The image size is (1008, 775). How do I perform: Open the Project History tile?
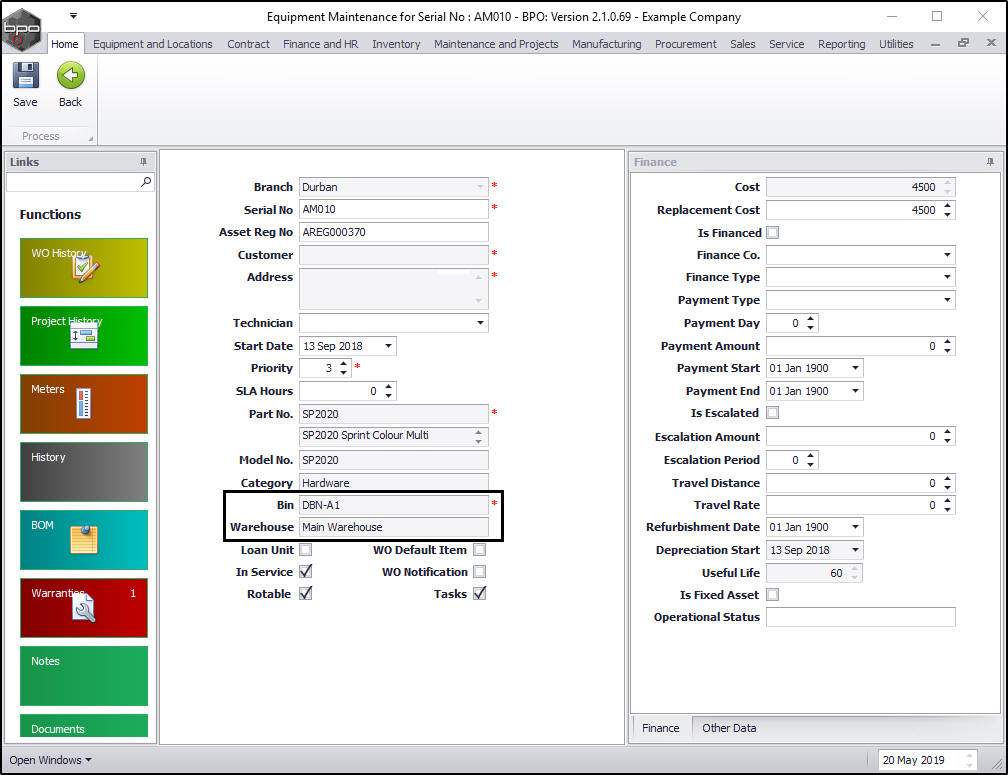[x=84, y=336]
